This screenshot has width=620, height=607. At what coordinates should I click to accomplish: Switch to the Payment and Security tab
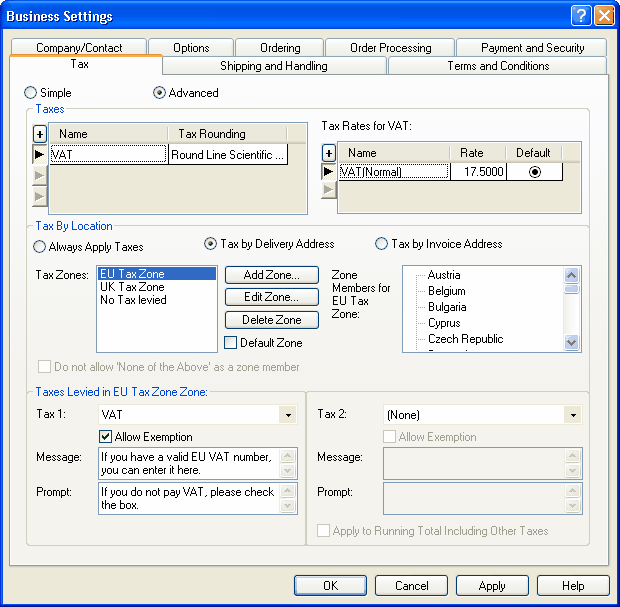tap(530, 47)
